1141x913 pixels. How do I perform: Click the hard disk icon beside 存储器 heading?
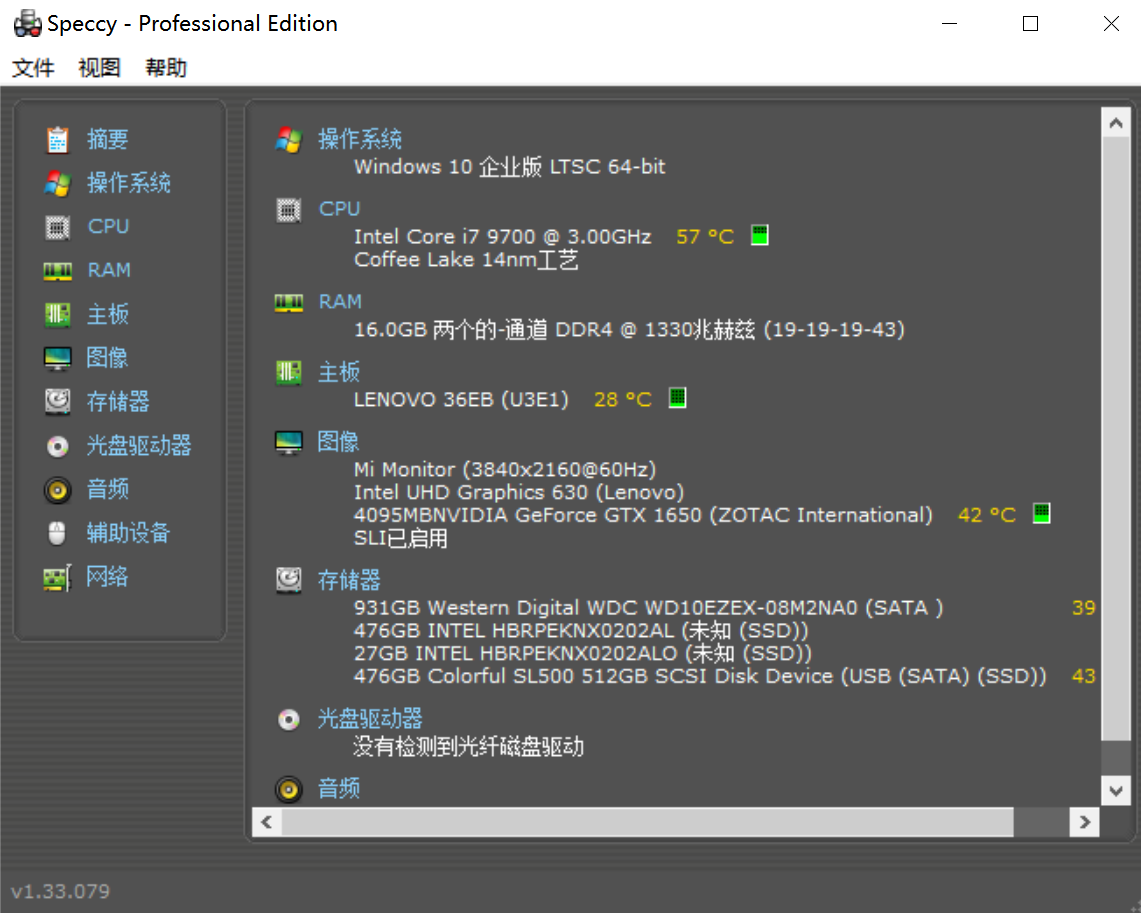(x=289, y=581)
